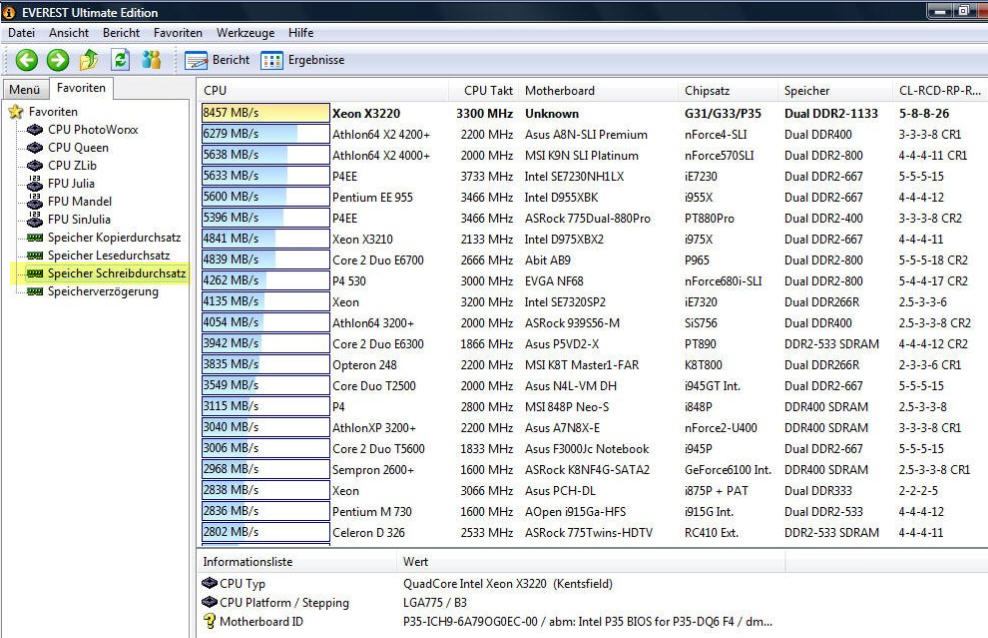Select Speicherverzögerung in the tree
Image resolution: width=988 pixels, height=638 pixels.
[x=103, y=292]
